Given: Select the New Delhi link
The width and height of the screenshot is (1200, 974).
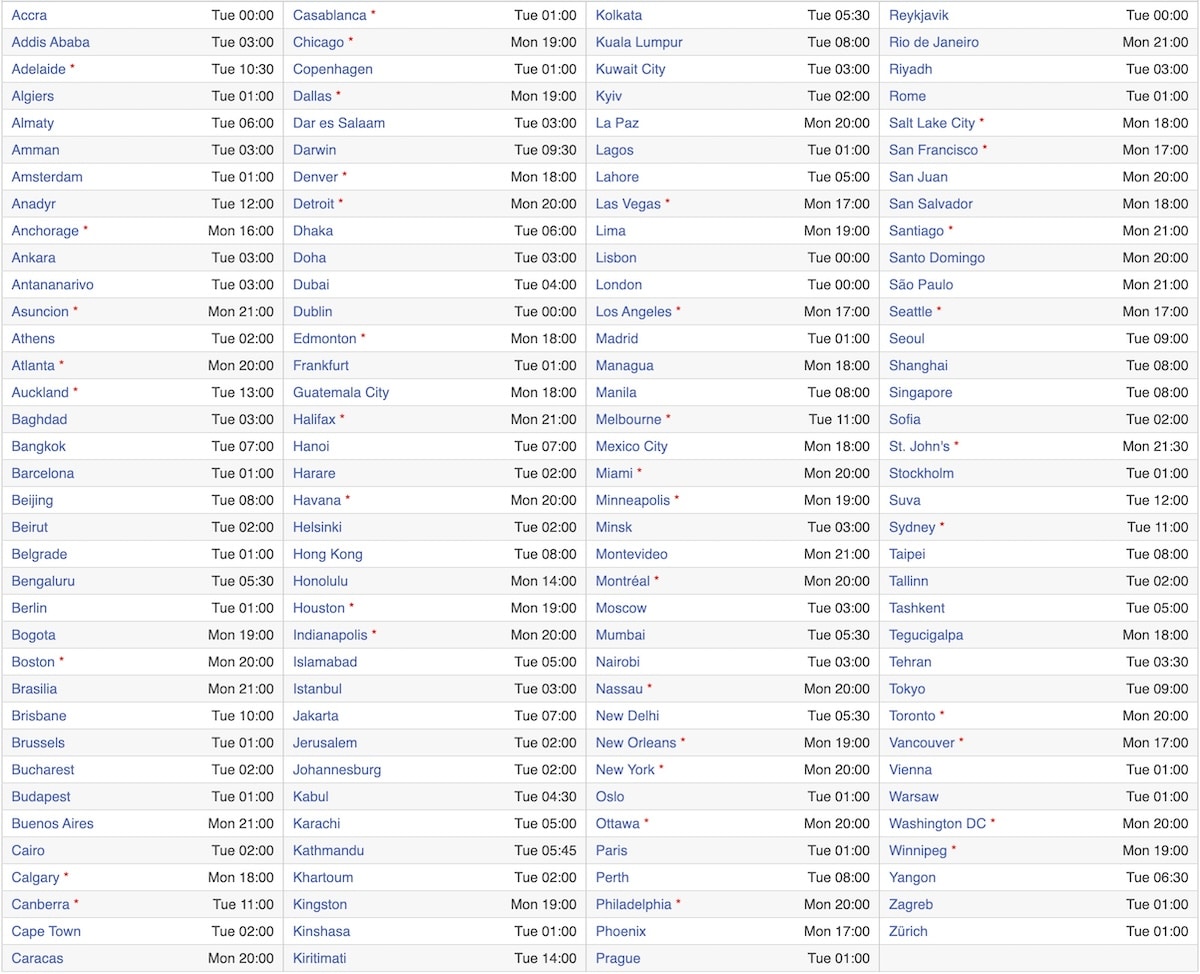Looking at the screenshot, I should (627, 716).
